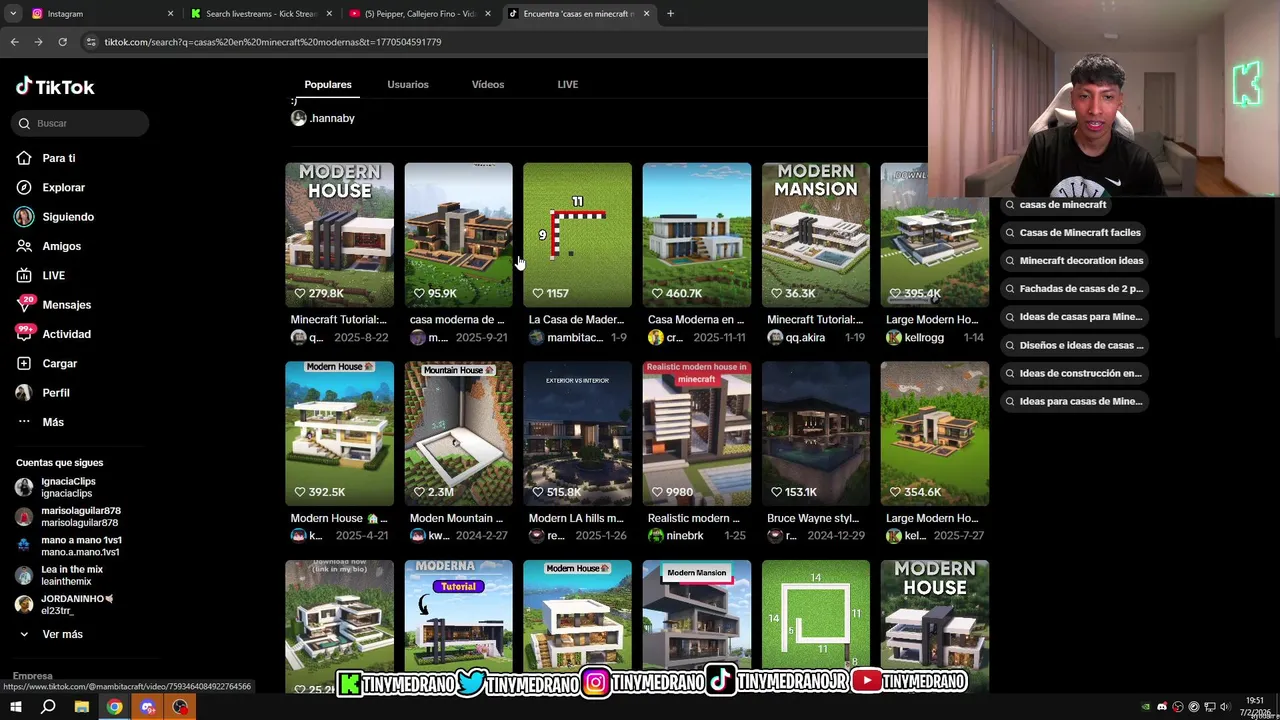This screenshot has width=1280, height=720.
Task: Open Ideas de construcción en... suggestion
Action: 1074,373
